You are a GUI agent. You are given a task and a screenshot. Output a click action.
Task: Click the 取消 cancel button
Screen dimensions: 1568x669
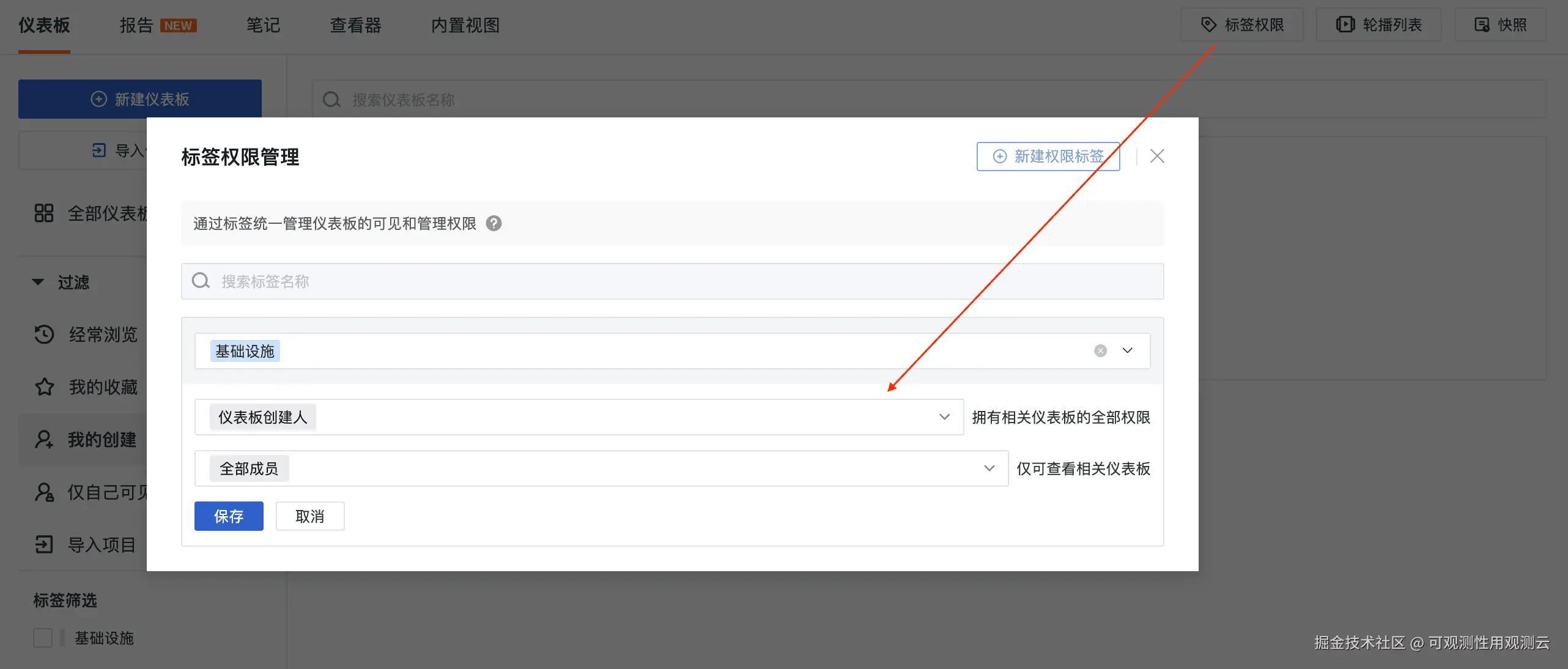(310, 516)
